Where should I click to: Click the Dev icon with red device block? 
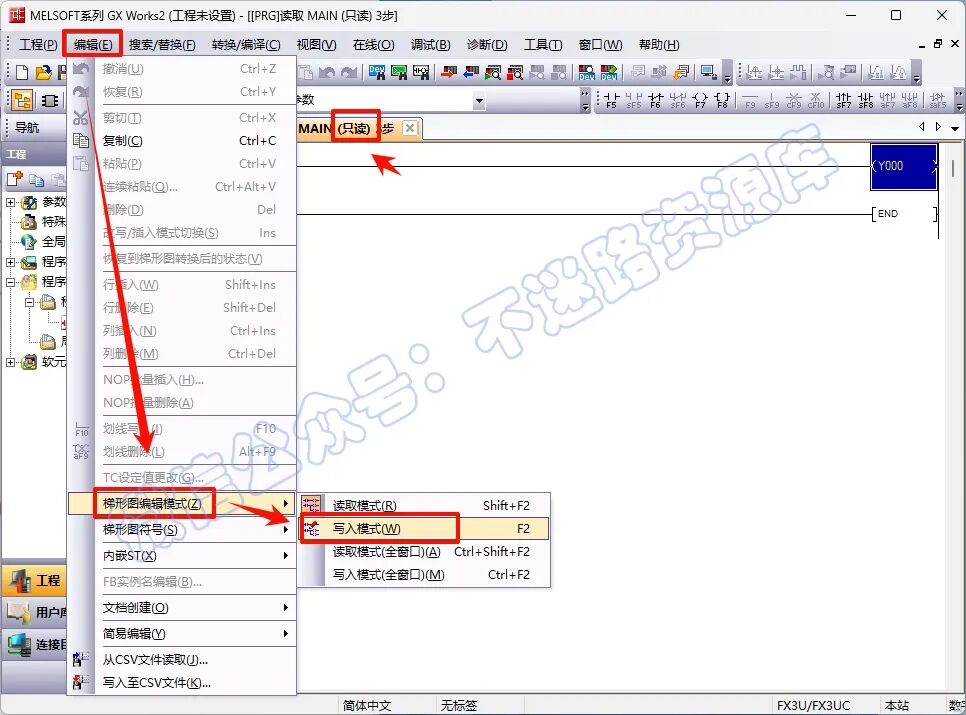click(609, 73)
